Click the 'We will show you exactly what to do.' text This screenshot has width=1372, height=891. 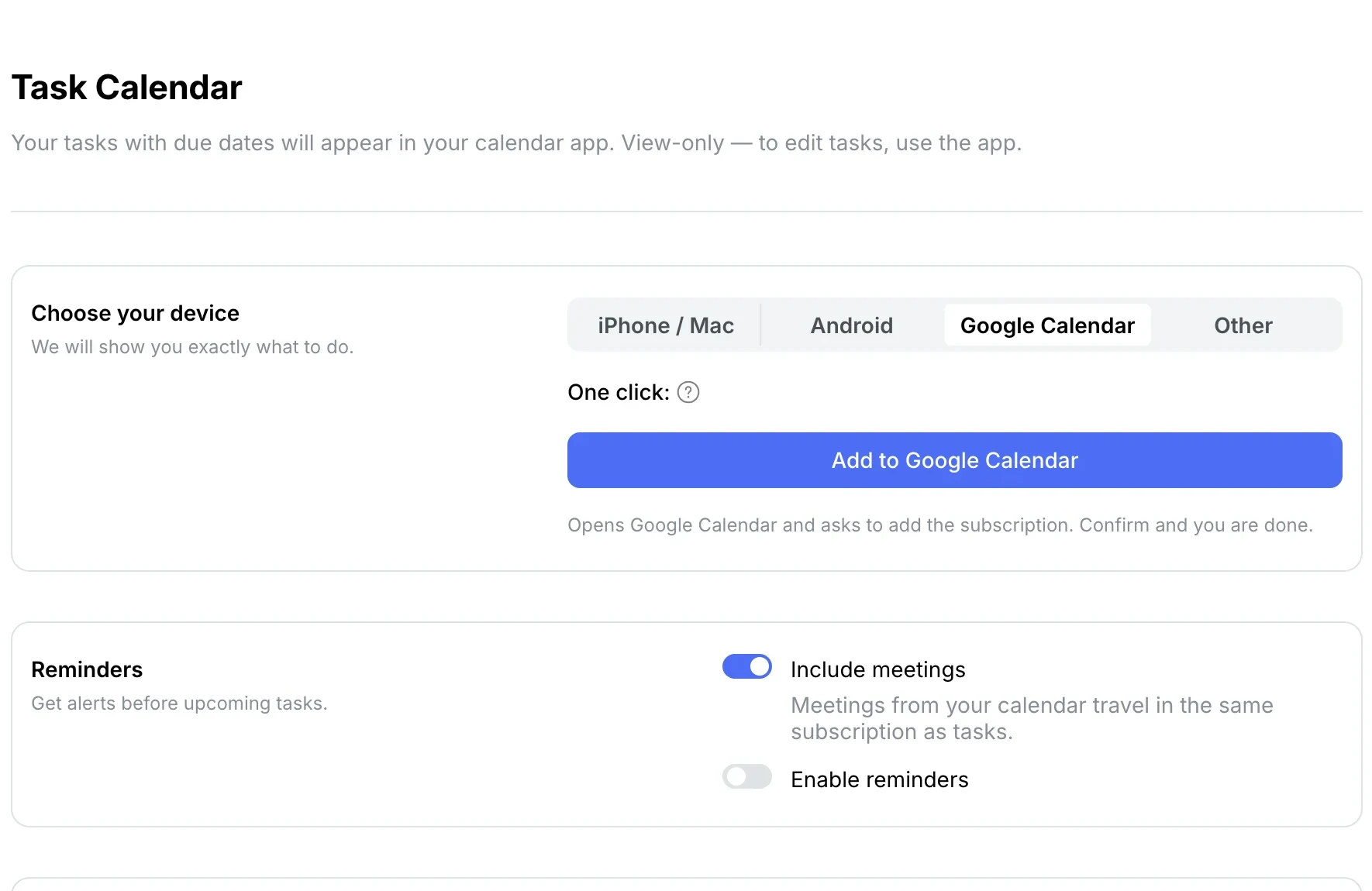pos(192,347)
